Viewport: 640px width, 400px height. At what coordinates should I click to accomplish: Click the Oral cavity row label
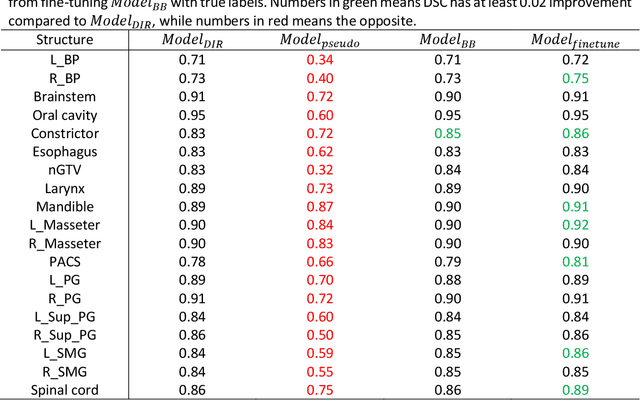(x=64, y=114)
